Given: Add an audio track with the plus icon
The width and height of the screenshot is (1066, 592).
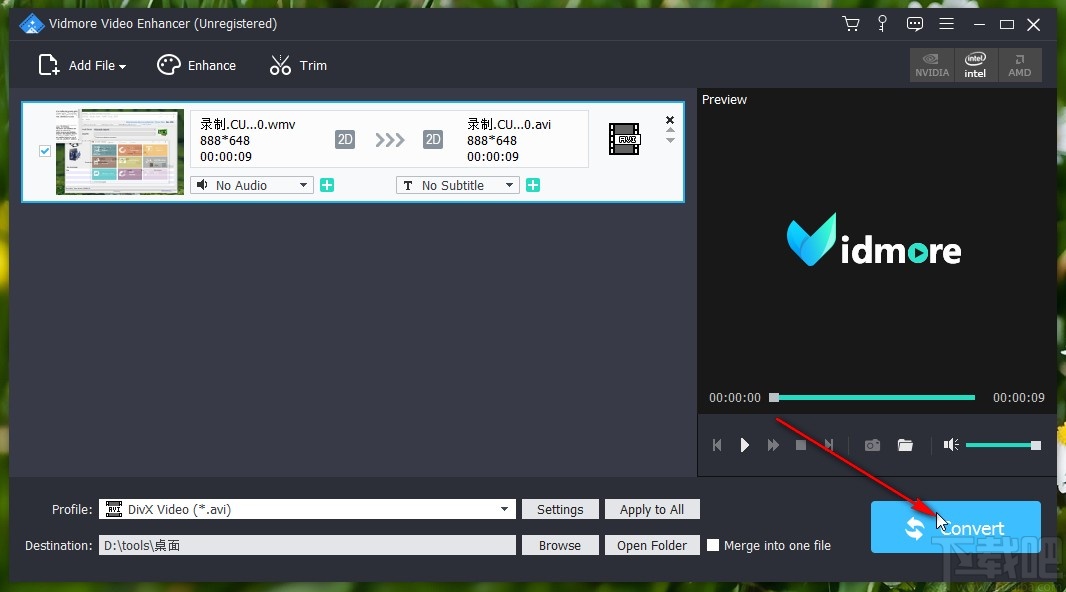Looking at the screenshot, I should pos(327,185).
